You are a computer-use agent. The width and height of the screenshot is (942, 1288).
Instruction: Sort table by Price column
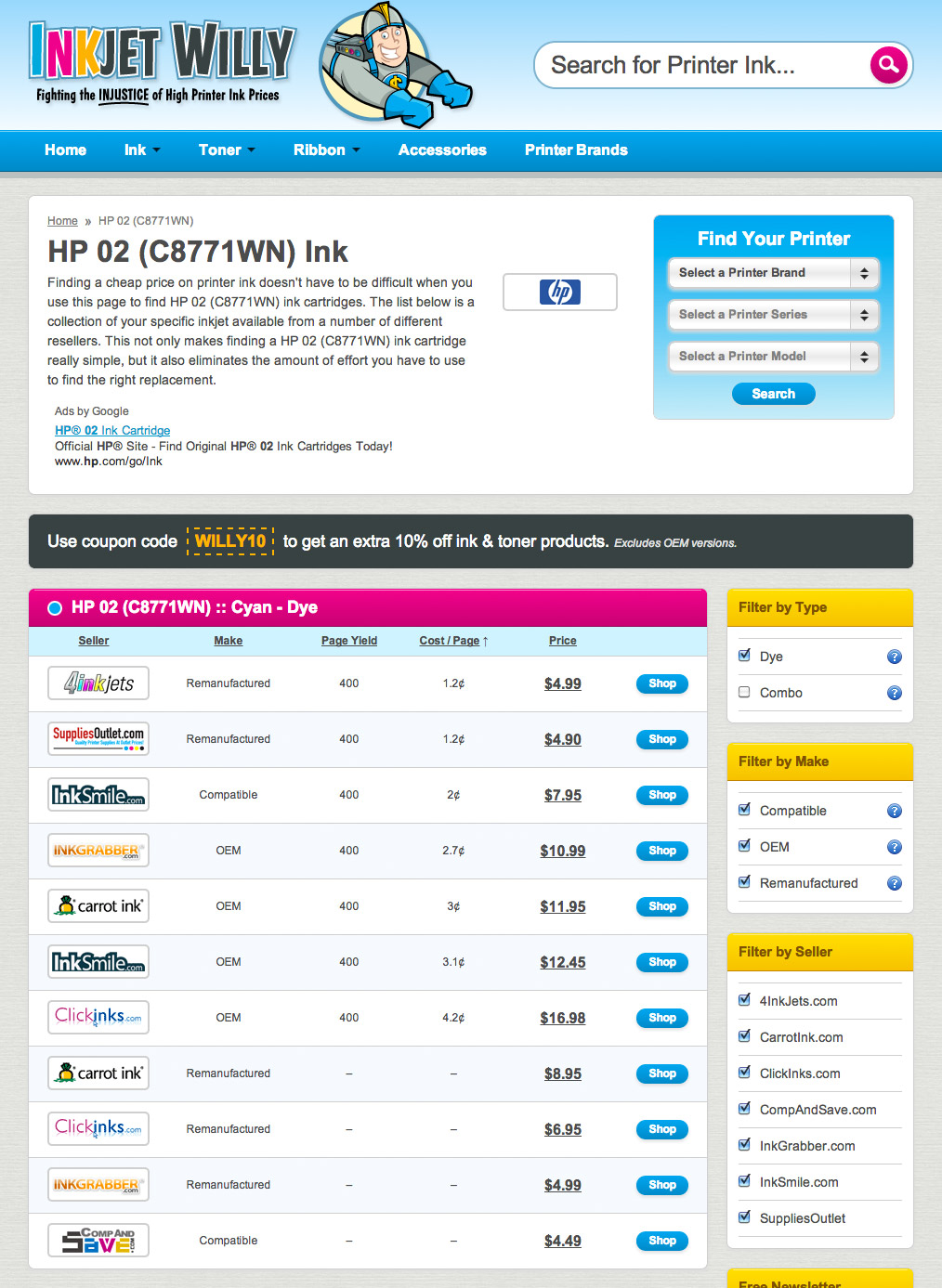point(563,641)
